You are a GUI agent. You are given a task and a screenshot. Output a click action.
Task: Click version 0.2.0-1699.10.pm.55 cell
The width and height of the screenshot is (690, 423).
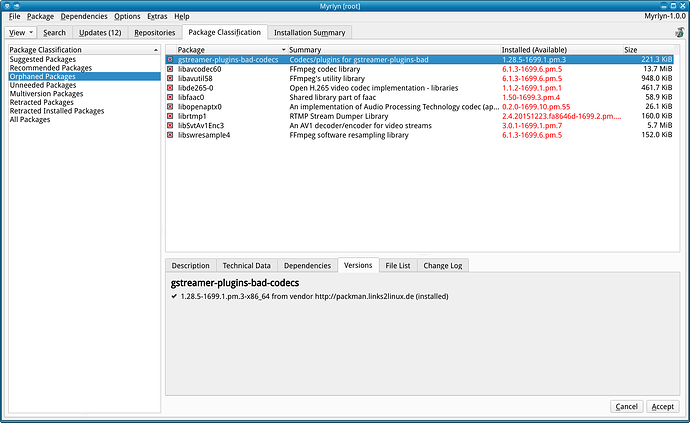536,107
